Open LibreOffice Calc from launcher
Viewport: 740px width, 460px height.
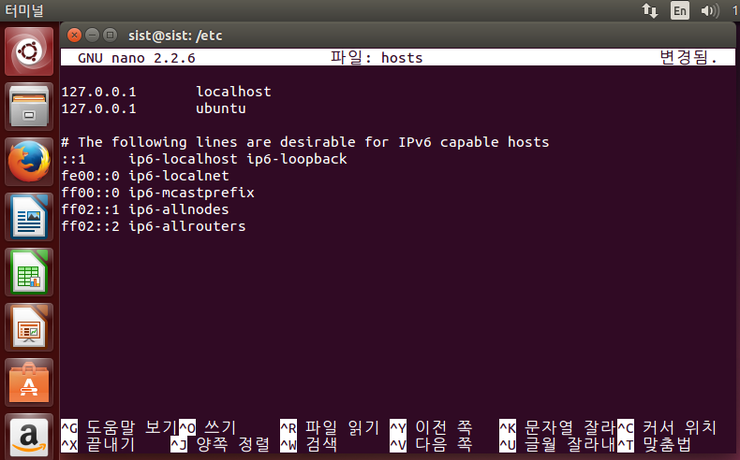29,272
